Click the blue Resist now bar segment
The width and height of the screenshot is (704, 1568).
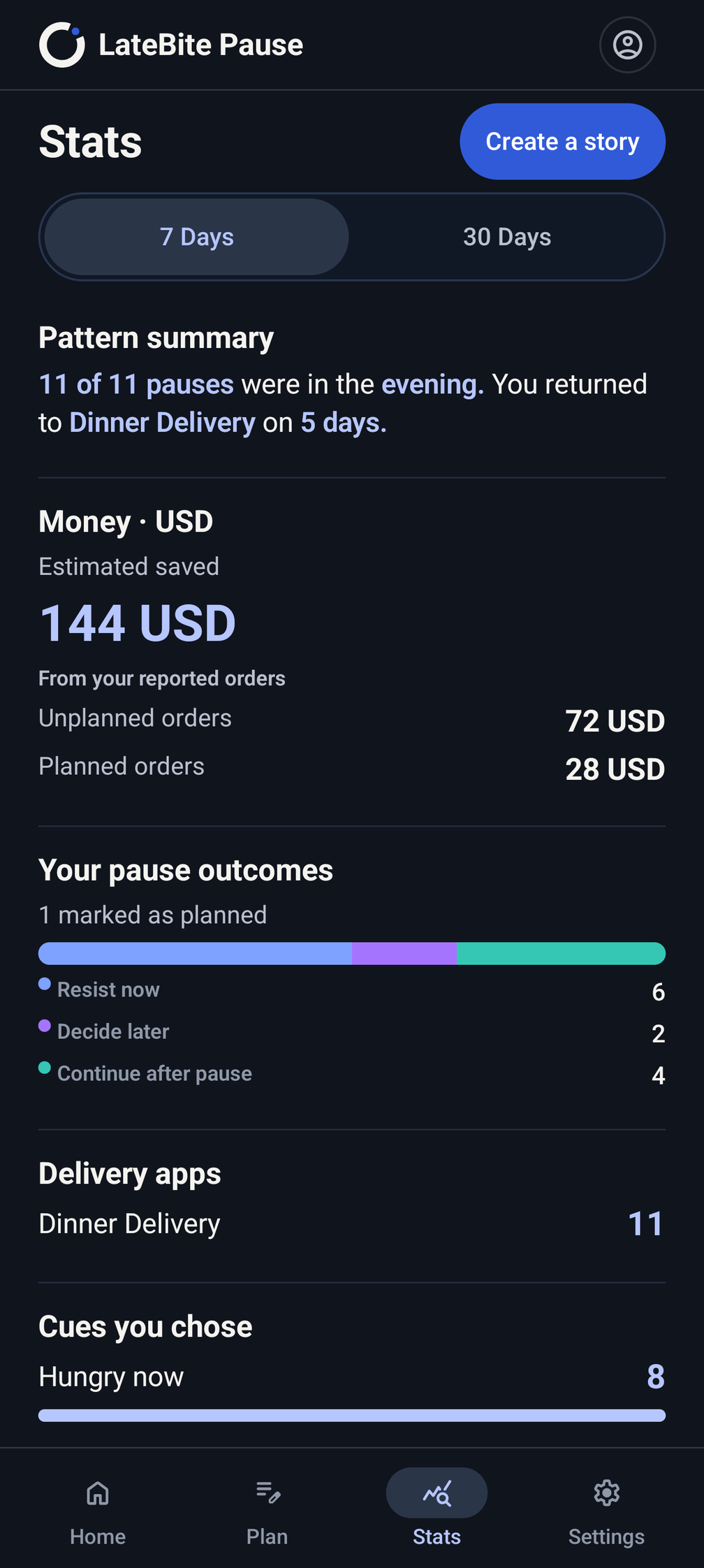click(x=195, y=954)
